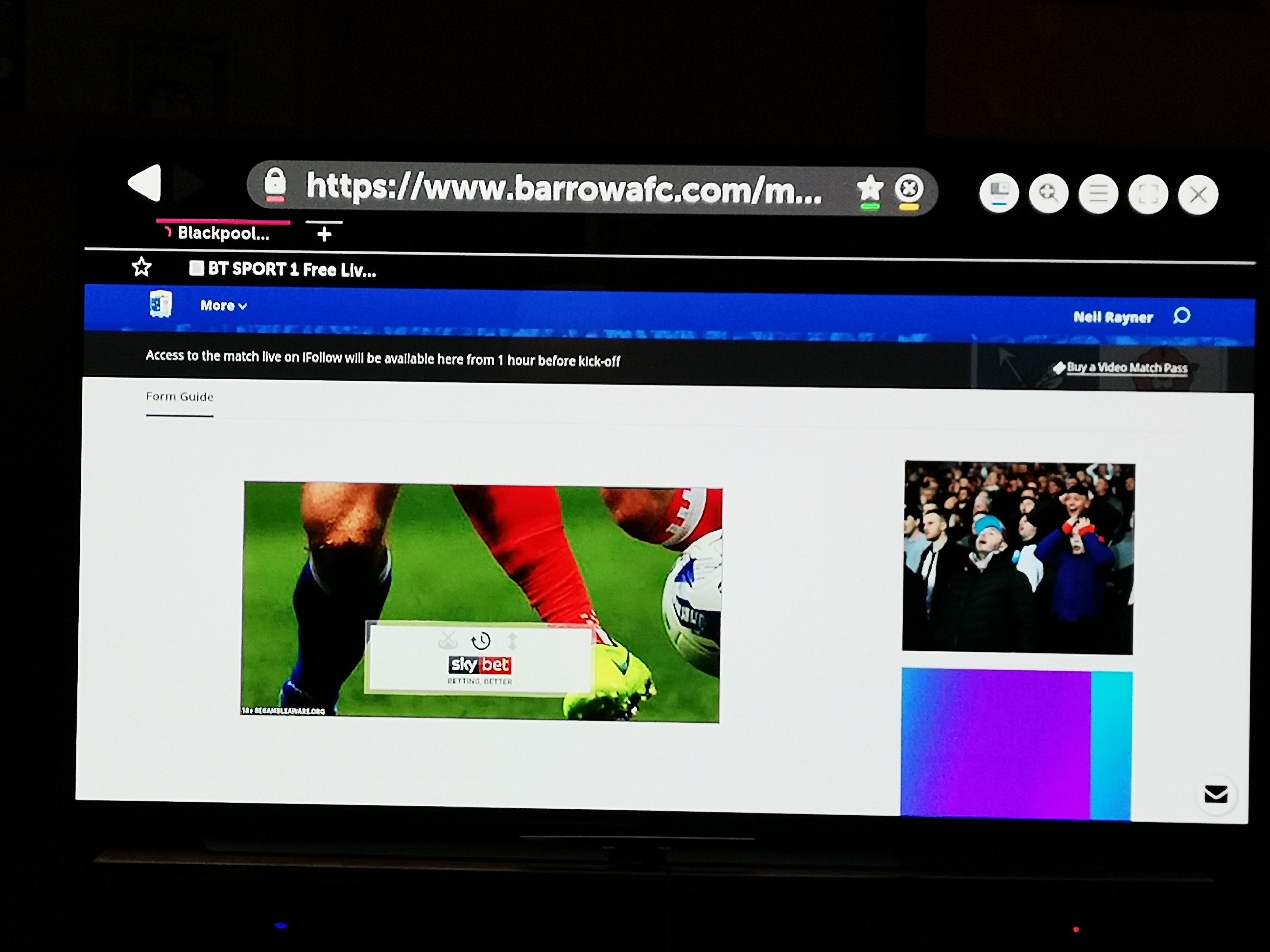Viewport: 1270px width, 952px height.
Task: Click the padlock security icon in address bar
Action: tap(274, 184)
